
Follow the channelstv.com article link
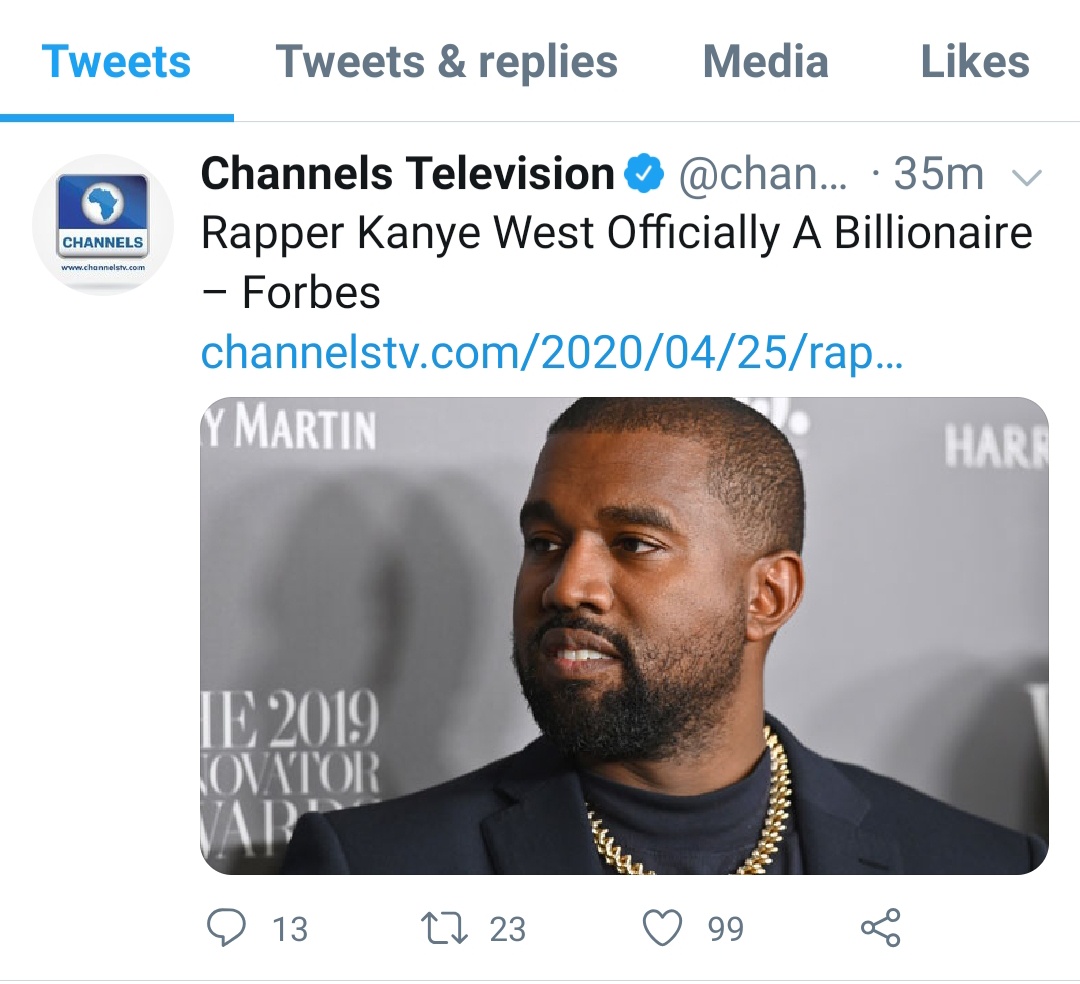click(x=552, y=354)
